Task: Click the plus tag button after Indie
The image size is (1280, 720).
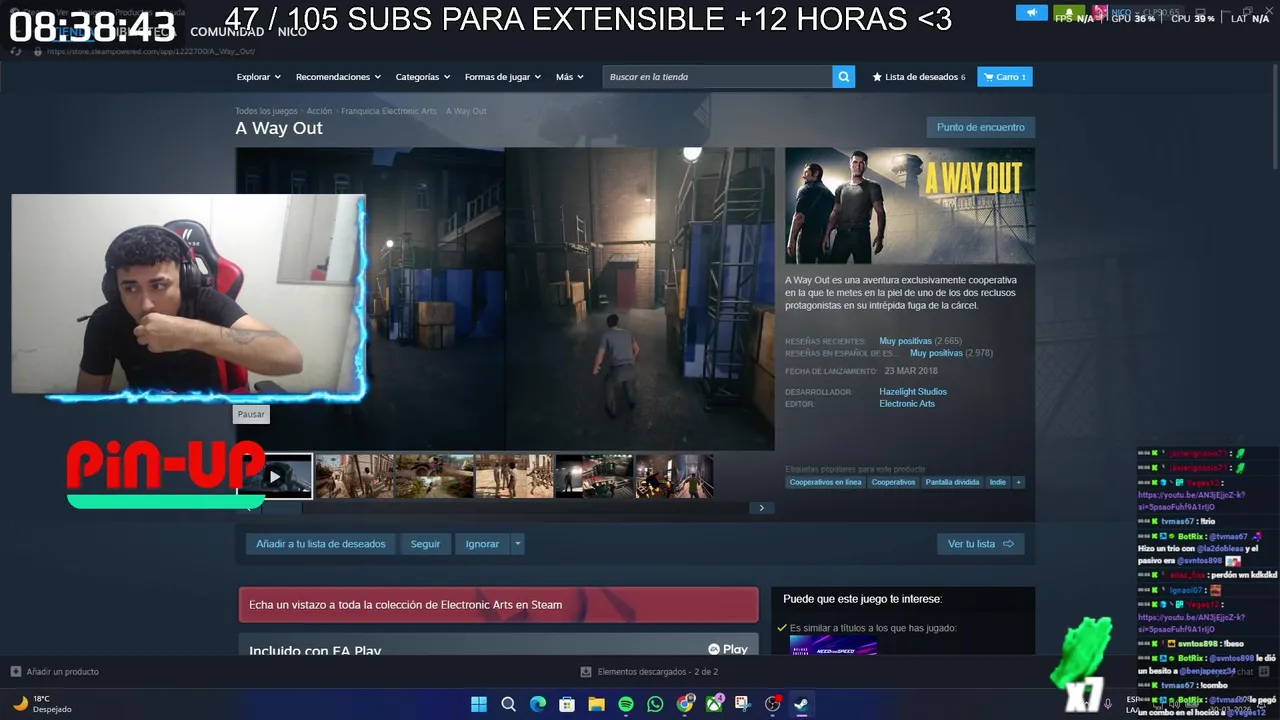Action: tap(1019, 482)
